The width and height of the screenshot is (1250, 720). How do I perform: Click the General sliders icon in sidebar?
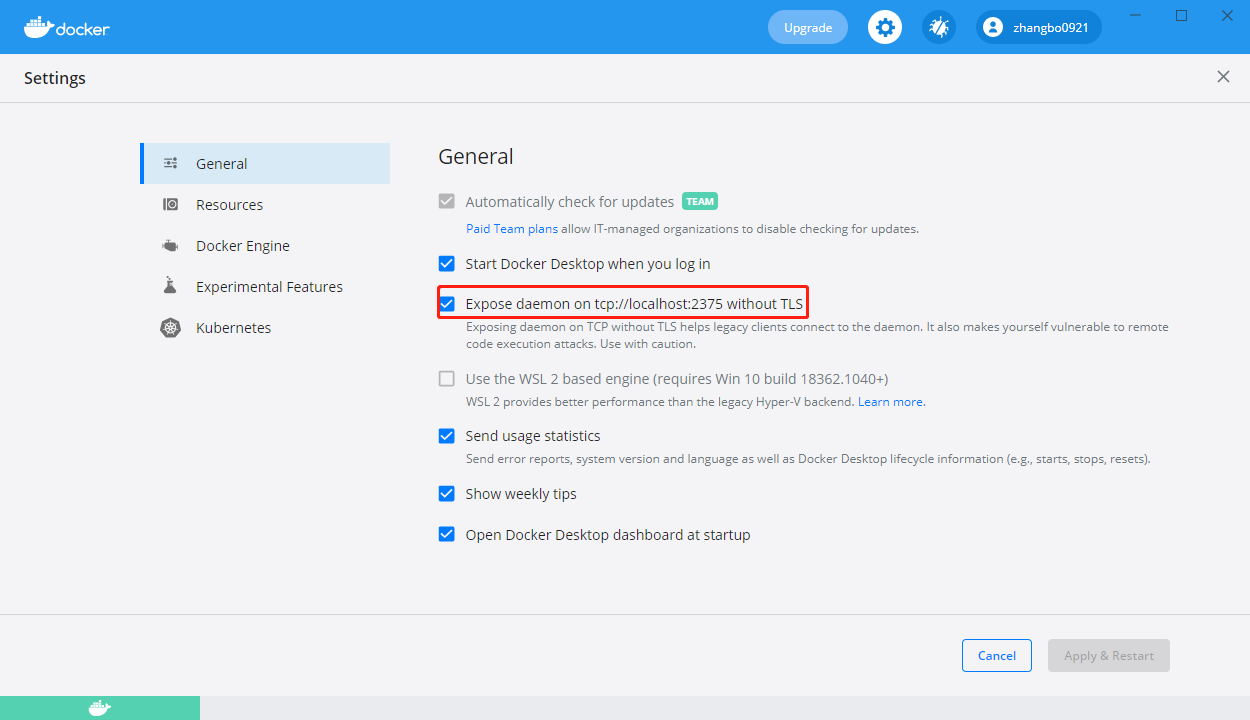[x=171, y=164]
